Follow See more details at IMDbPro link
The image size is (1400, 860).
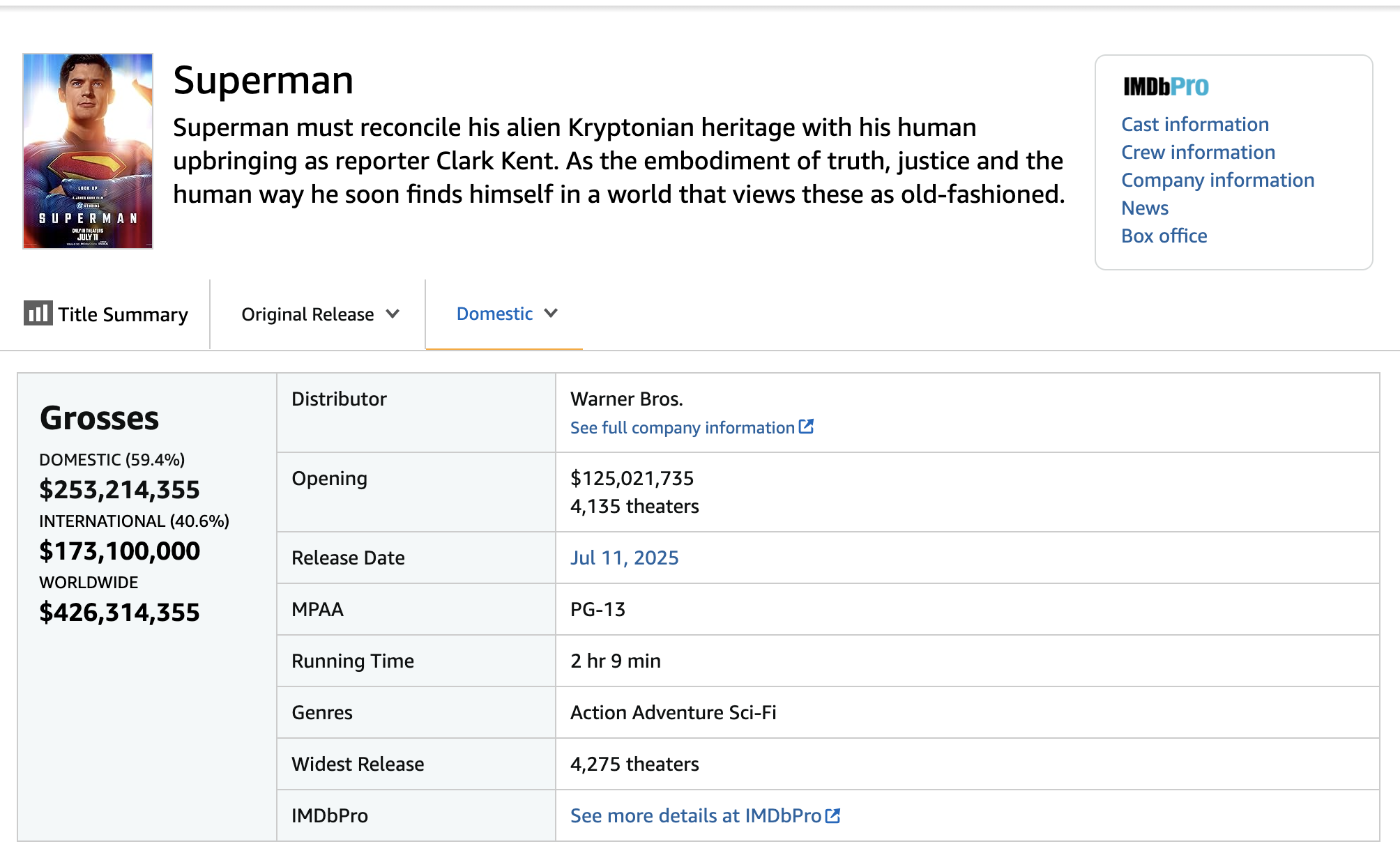pos(696,815)
